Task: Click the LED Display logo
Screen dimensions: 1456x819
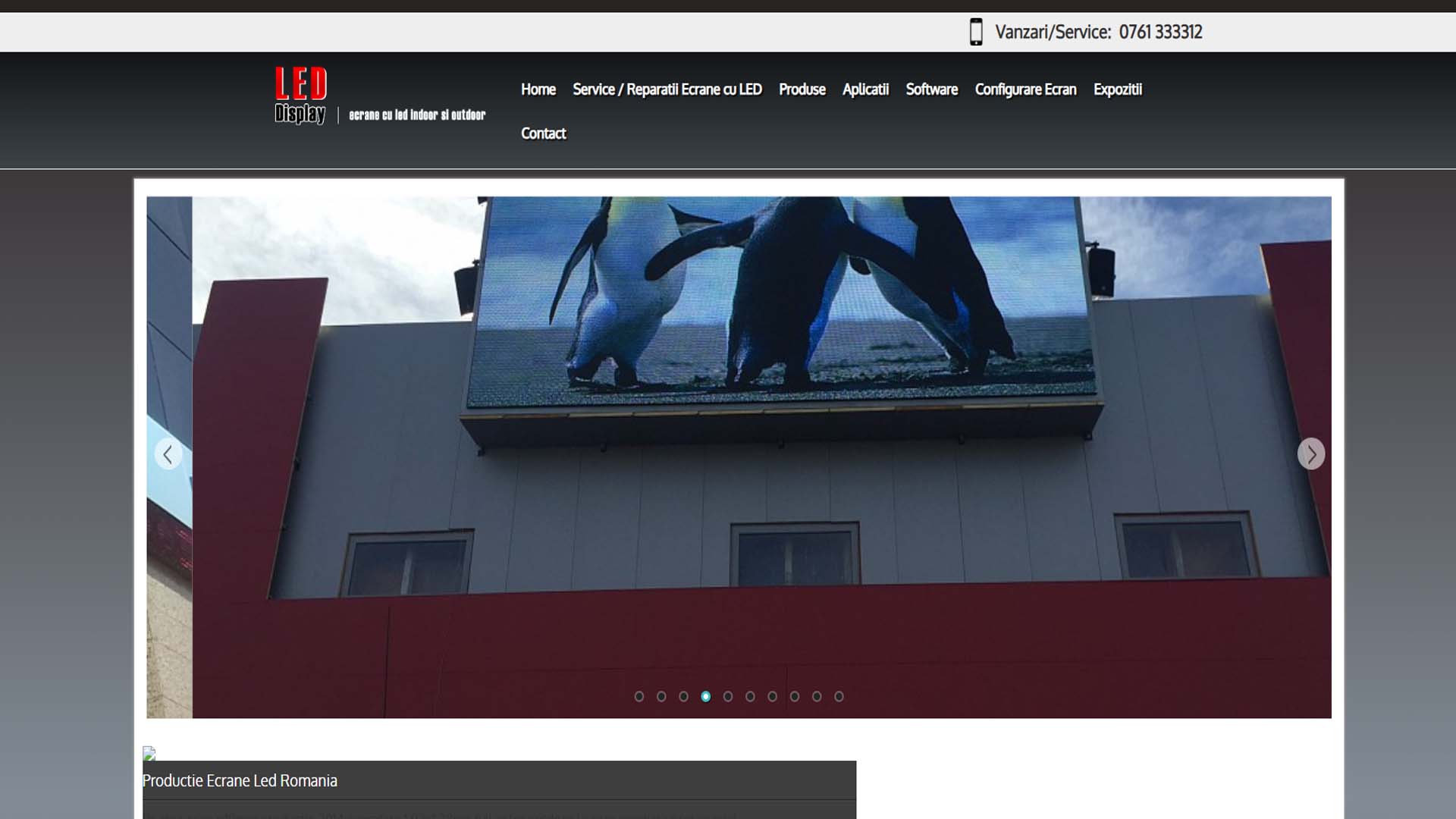Action: 301,96
